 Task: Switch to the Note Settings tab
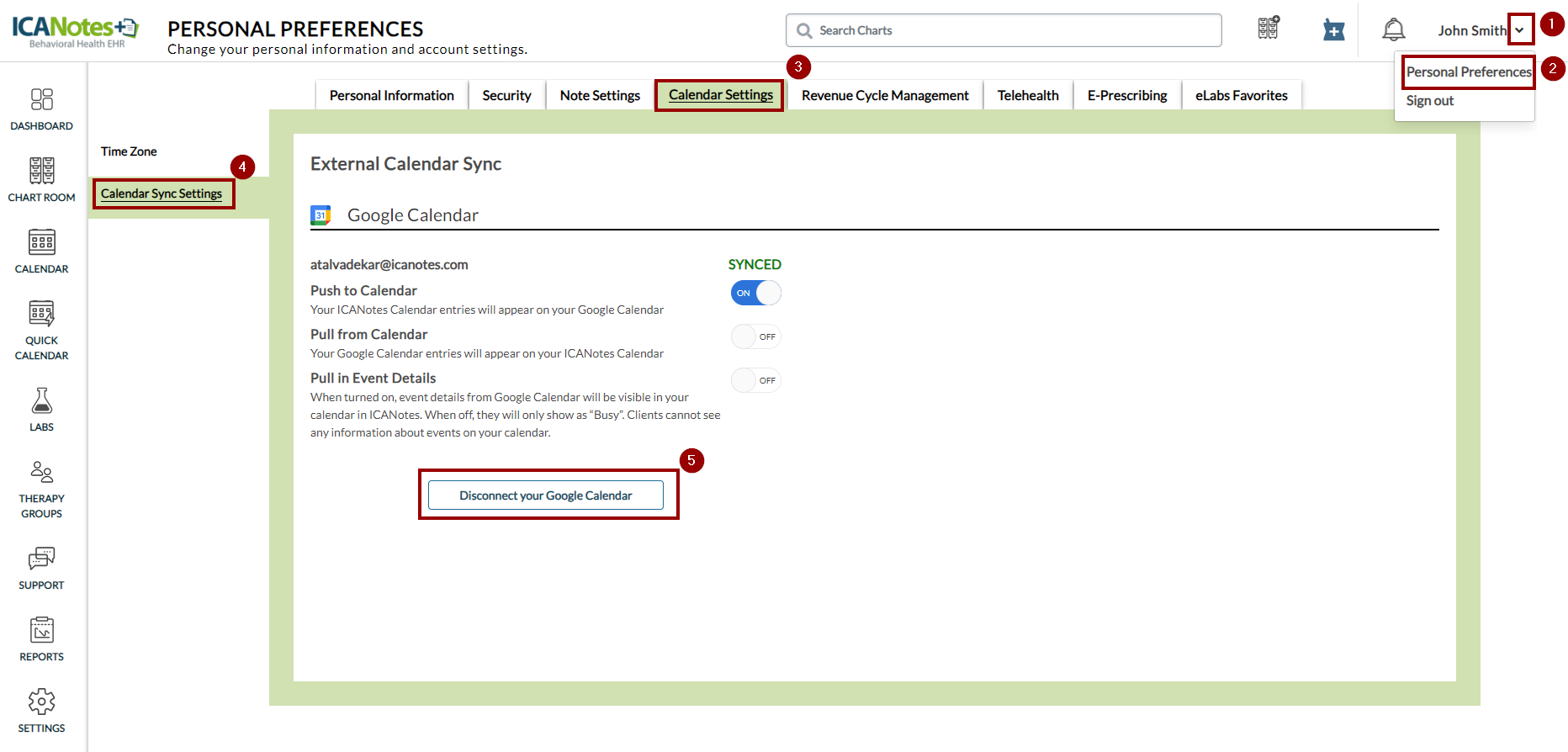click(600, 95)
